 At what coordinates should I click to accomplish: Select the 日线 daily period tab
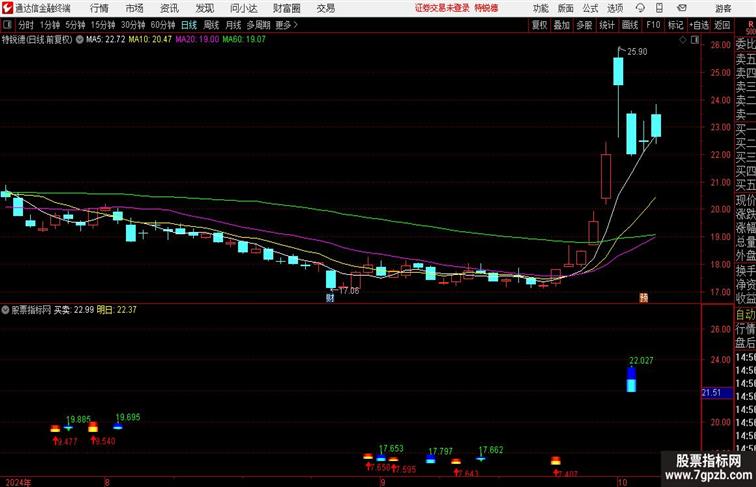point(189,25)
